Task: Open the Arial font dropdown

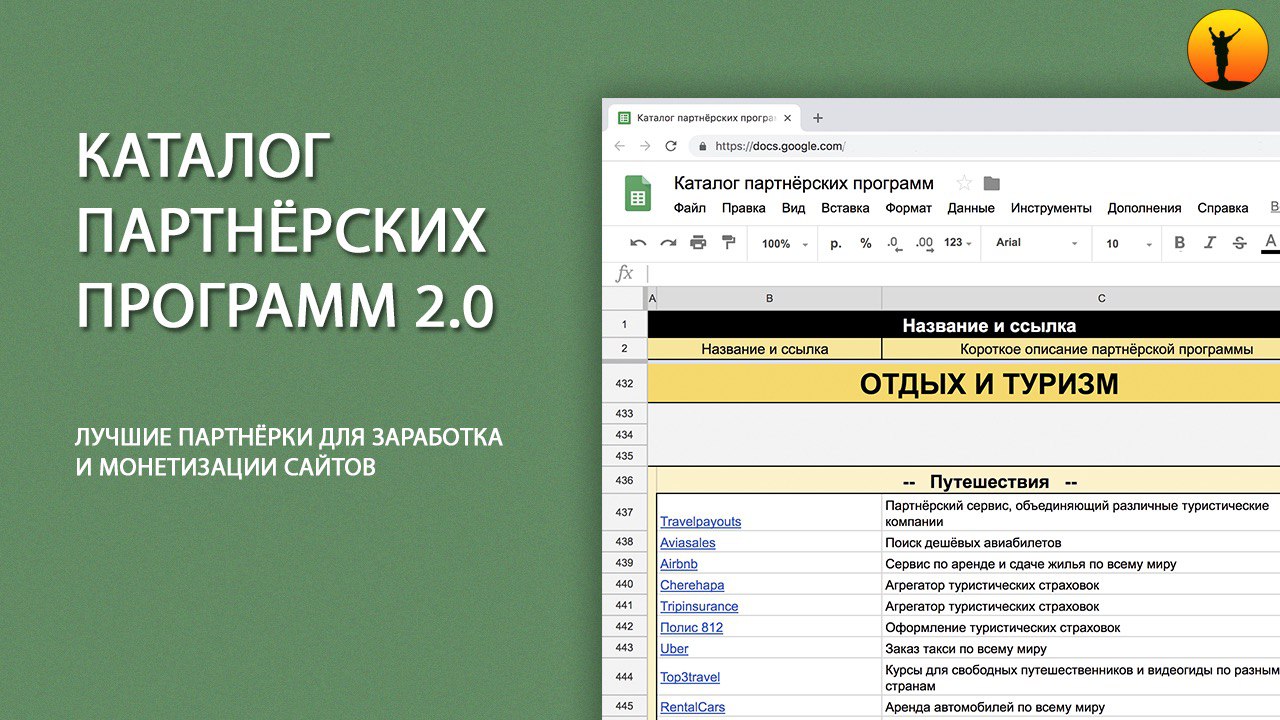Action: (x=1037, y=243)
